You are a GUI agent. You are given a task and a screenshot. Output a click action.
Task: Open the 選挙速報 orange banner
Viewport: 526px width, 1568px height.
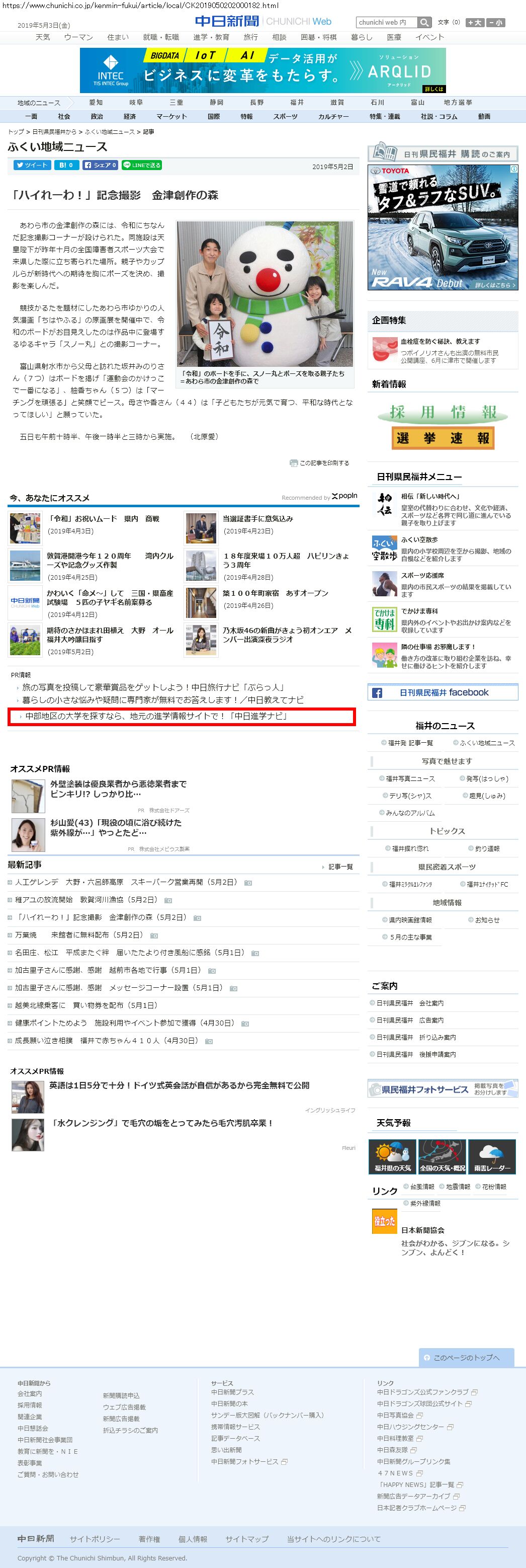point(443,438)
